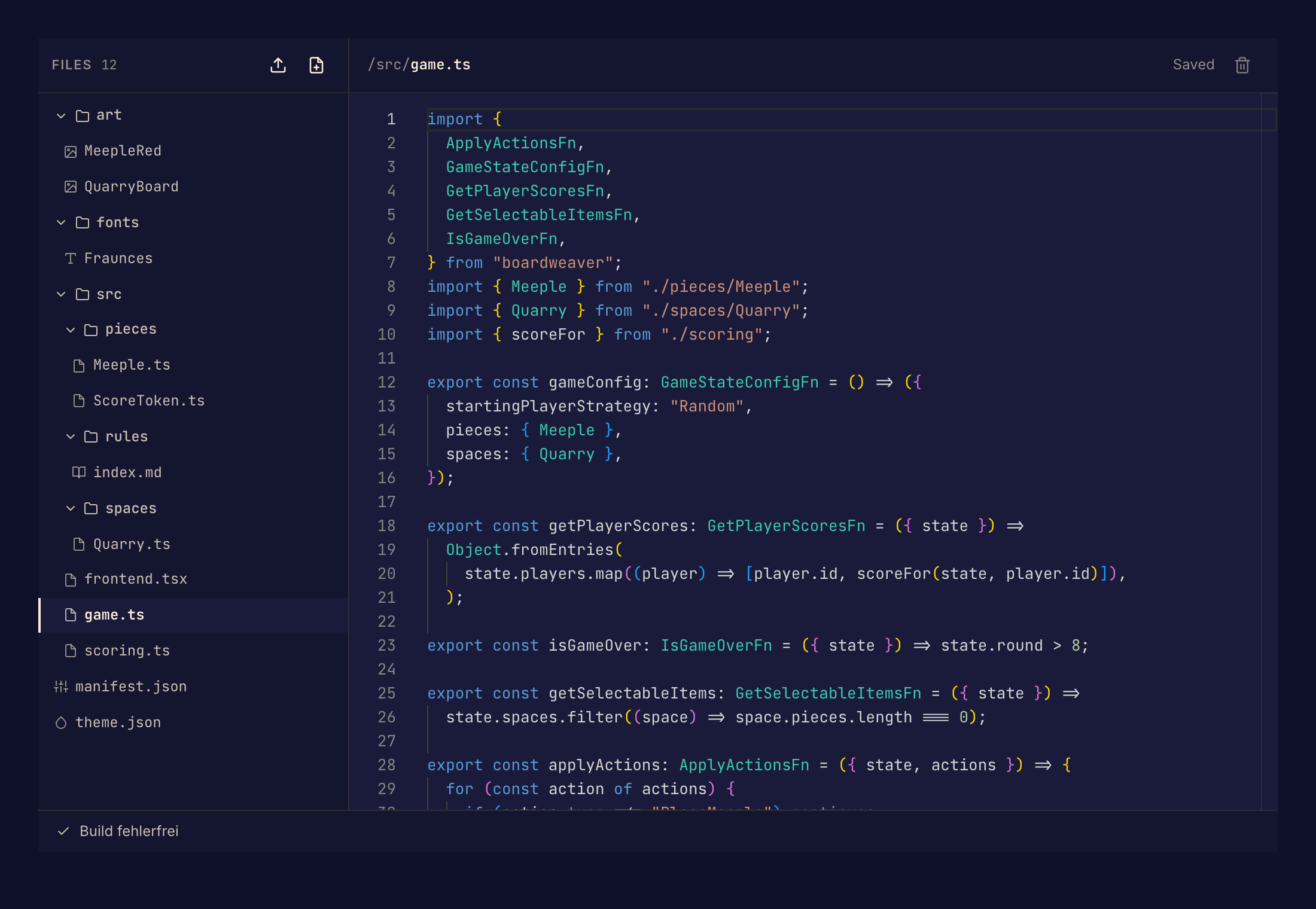The width and height of the screenshot is (1316, 909).
Task: Collapse the art folder chevron
Action: pyautogui.click(x=61, y=115)
